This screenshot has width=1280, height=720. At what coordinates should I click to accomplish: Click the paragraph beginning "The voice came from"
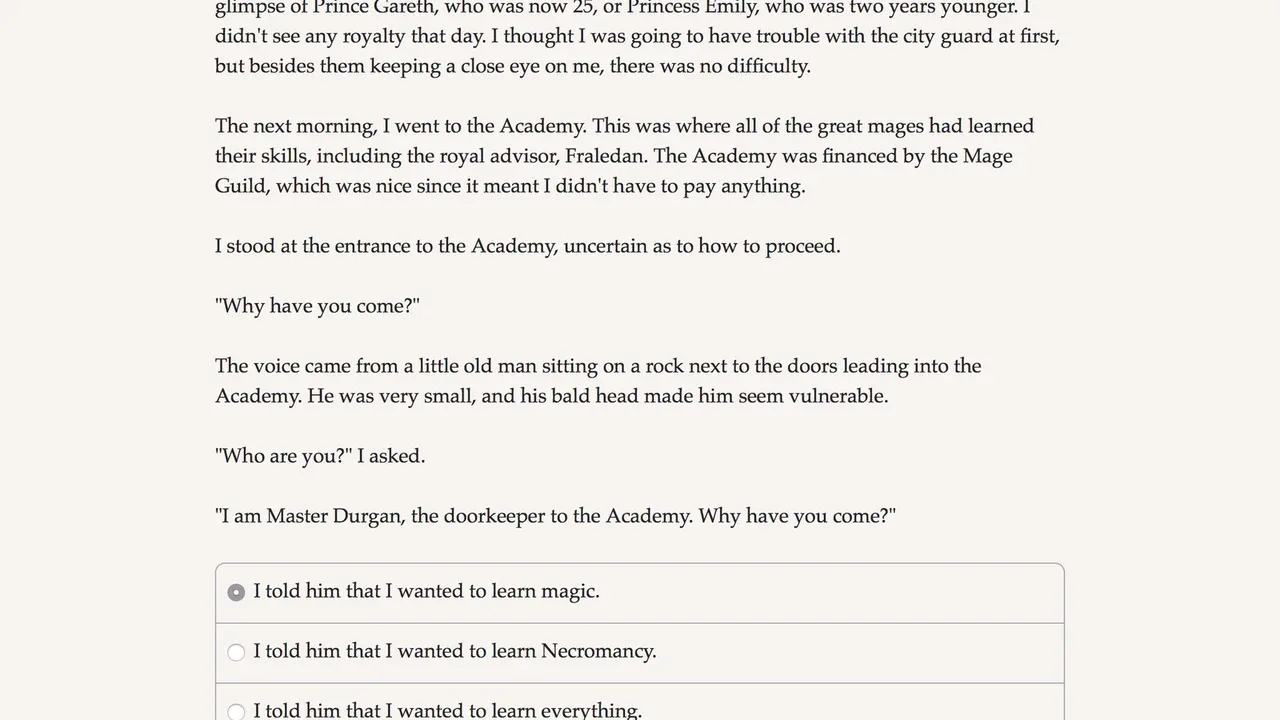tap(598, 381)
